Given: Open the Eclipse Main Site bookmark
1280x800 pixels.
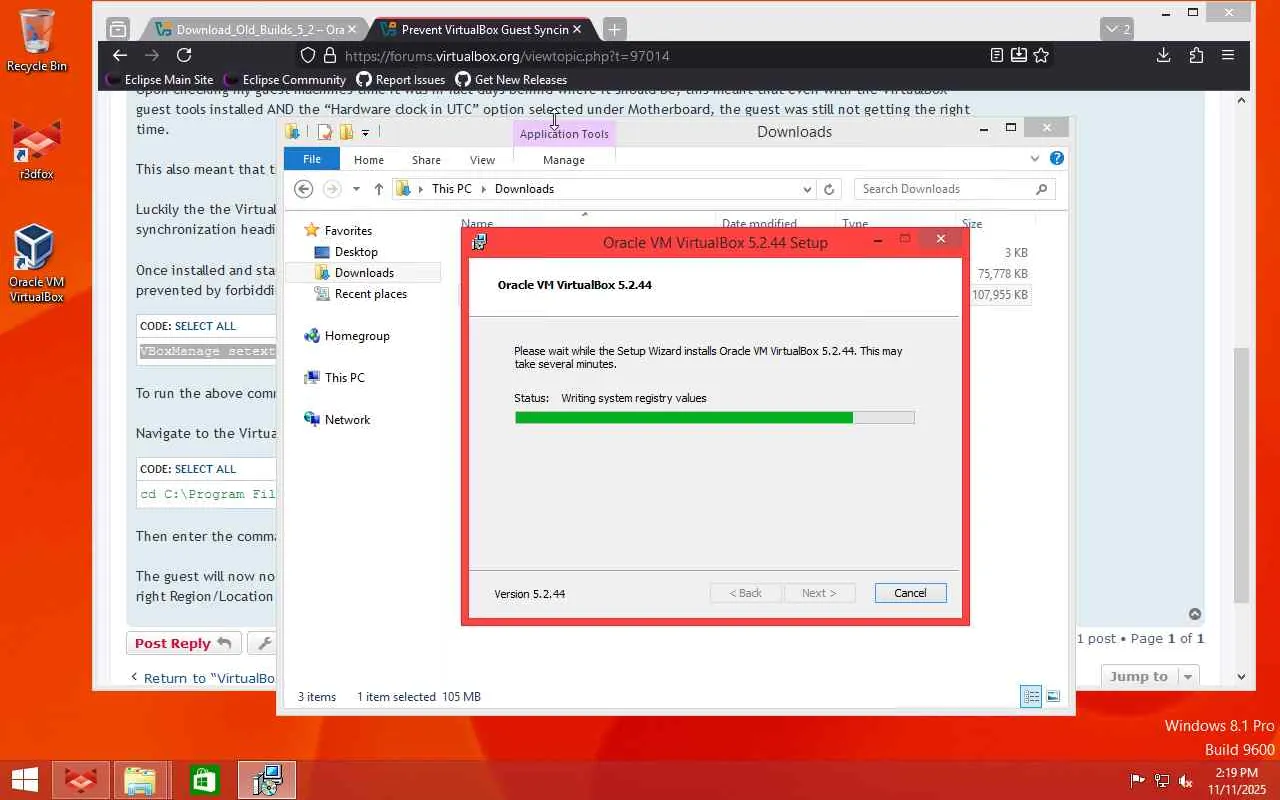Looking at the screenshot, I should click(x=159, y=80).
